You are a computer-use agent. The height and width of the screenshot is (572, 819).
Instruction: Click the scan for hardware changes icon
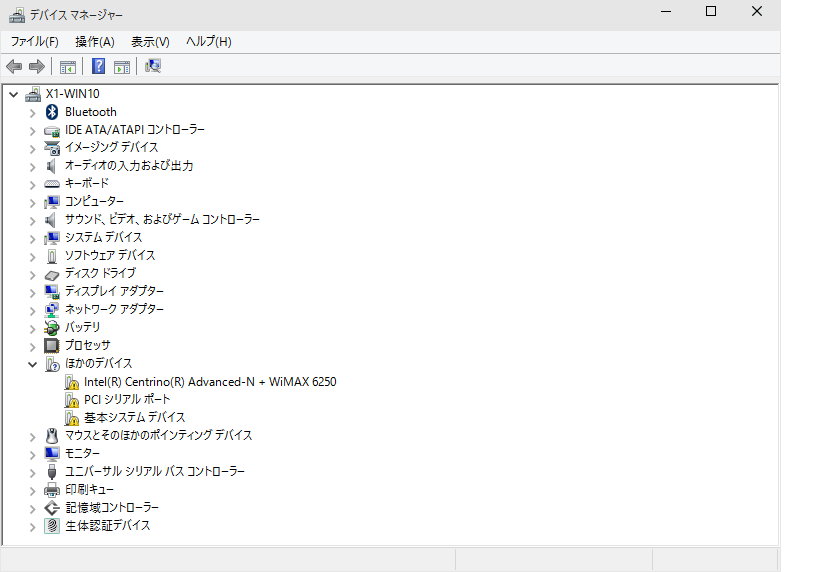153,66
